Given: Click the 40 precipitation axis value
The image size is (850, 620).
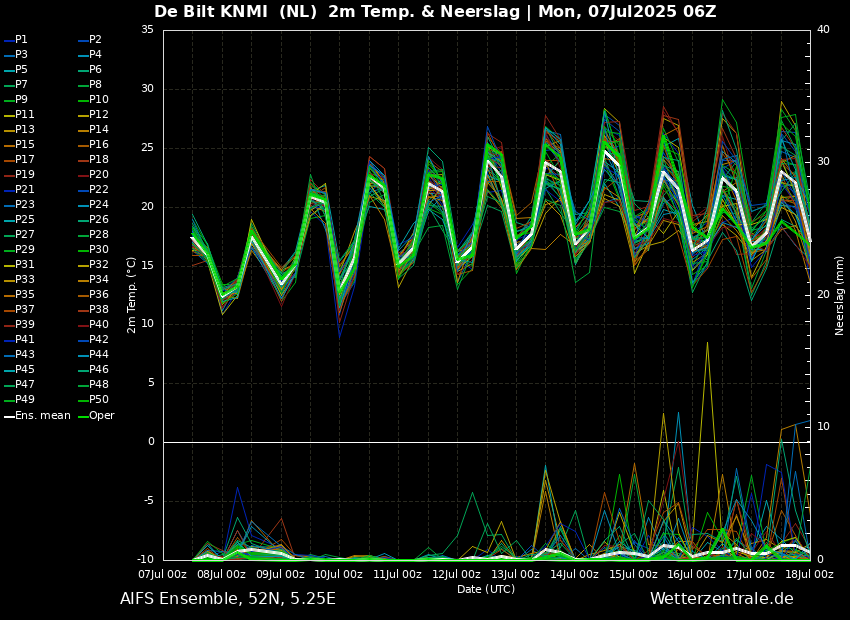Looking at the screenshot, I should (x=823, y=30).
